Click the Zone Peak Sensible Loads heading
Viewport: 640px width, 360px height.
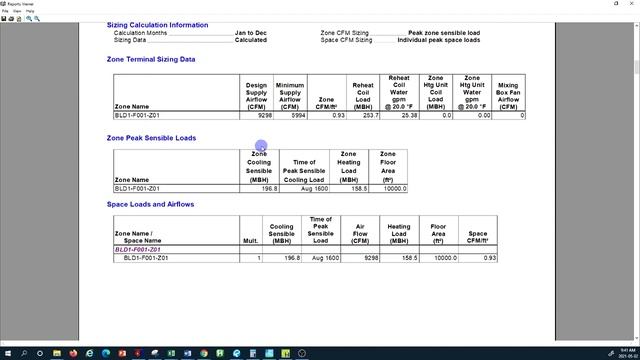(x=151, y=138)
